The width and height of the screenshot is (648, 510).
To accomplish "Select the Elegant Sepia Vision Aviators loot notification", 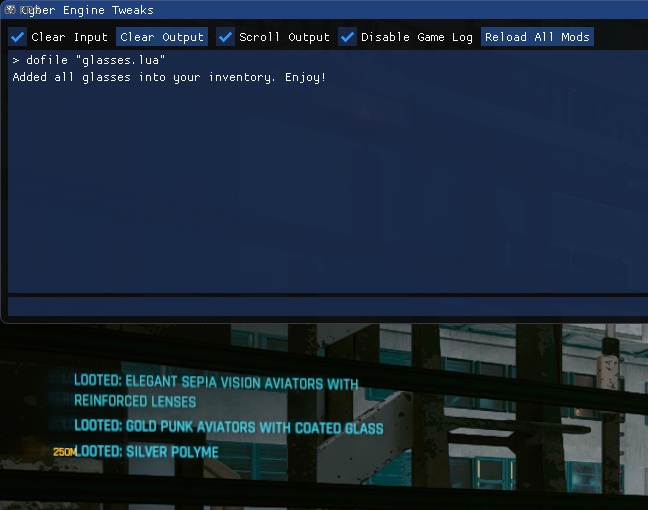I will click(215, 383).
